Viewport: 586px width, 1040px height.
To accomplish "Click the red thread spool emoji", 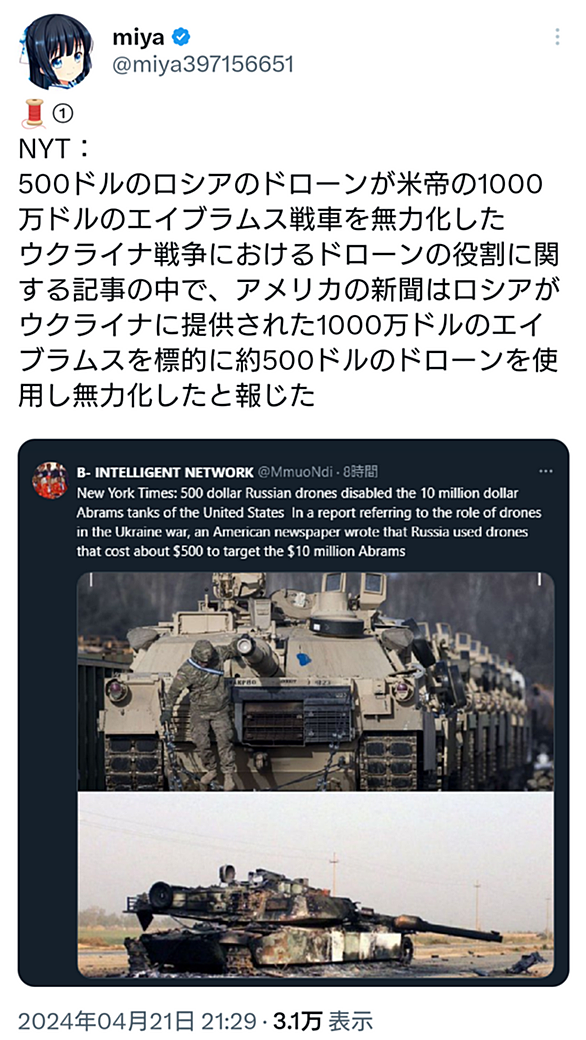I will coord(34,113).
